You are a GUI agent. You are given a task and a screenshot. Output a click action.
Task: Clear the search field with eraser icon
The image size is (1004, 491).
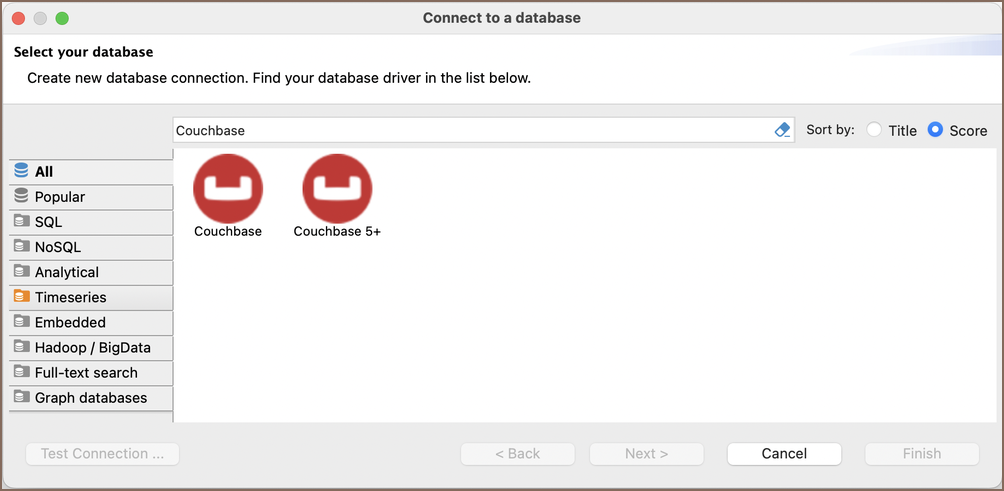(782, 130)
